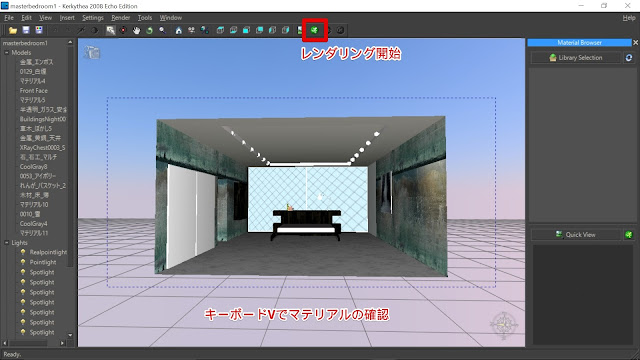Click the Save scene floppy icon
The image size is (640, 360).
(x=26, y=30)
